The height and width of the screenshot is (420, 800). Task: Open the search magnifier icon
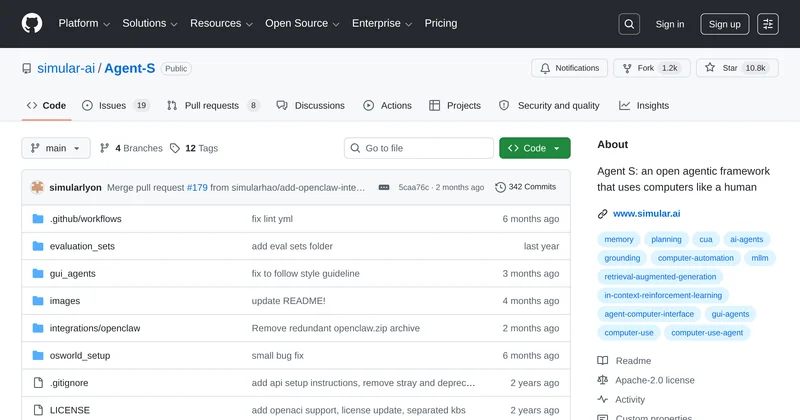click(629, 24)
